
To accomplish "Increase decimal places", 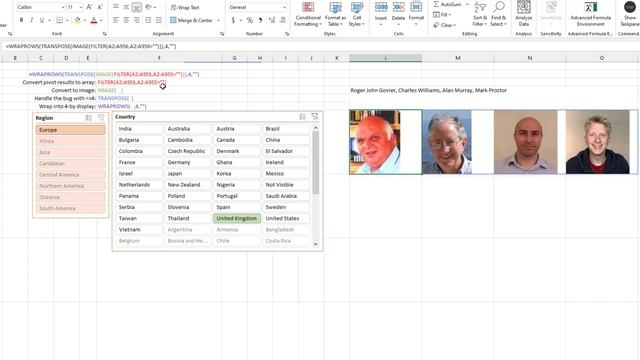I will [x=272, y=20].
